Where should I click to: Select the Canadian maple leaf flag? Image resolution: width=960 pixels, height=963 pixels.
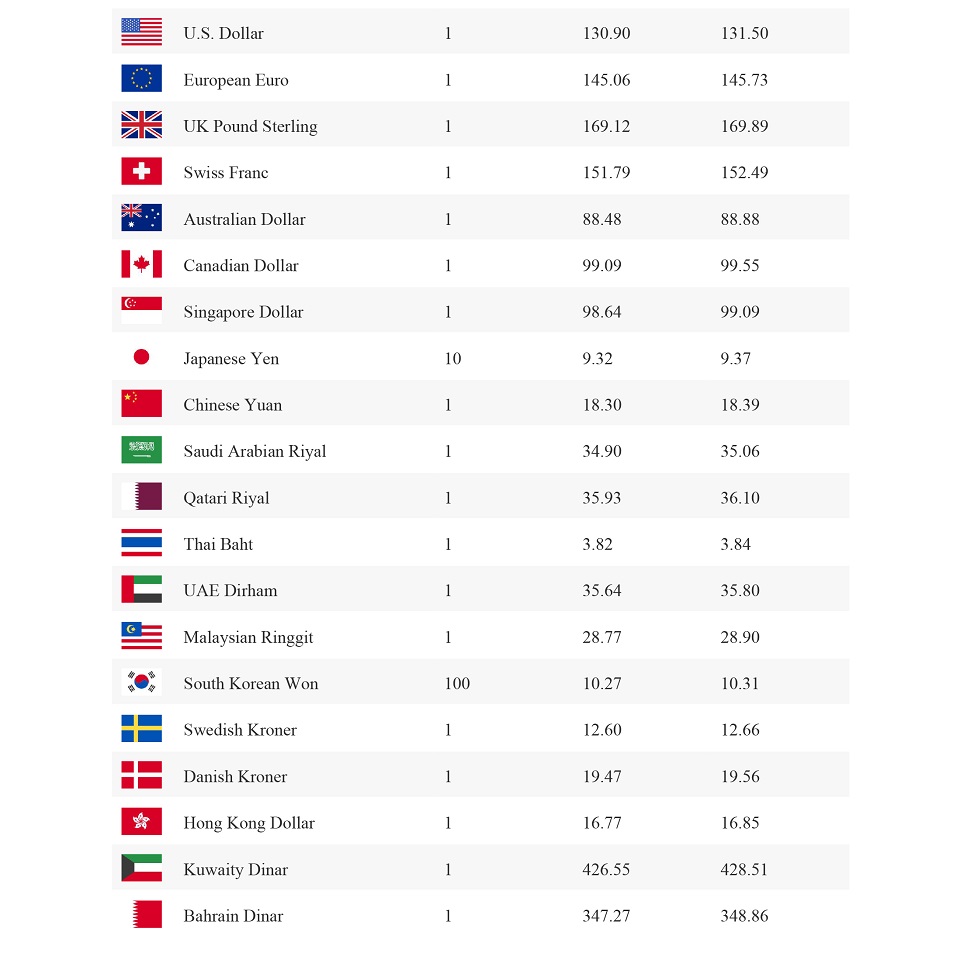click(141, 264)
